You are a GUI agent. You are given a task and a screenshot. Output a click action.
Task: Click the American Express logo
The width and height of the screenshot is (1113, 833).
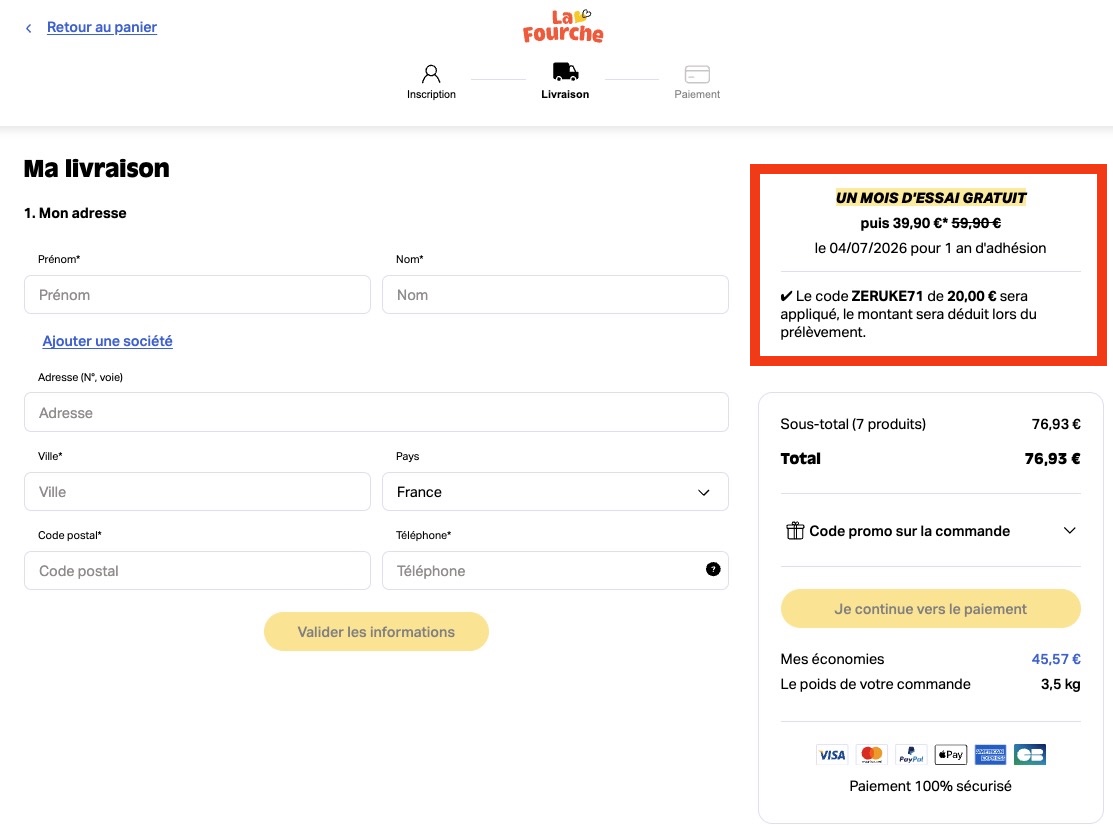coord(990,755)
